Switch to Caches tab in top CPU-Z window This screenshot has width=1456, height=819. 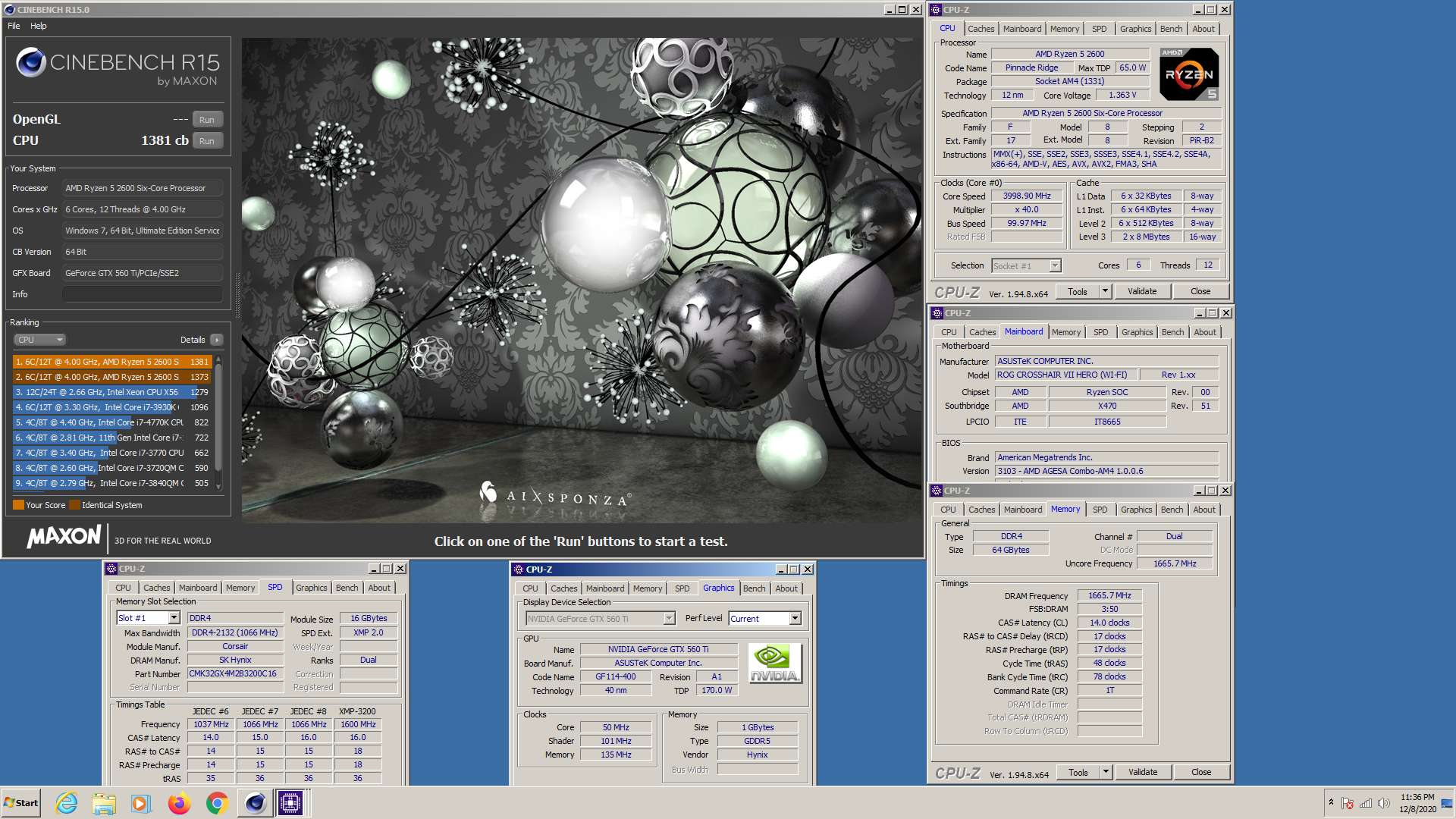(x=981, y=29)
